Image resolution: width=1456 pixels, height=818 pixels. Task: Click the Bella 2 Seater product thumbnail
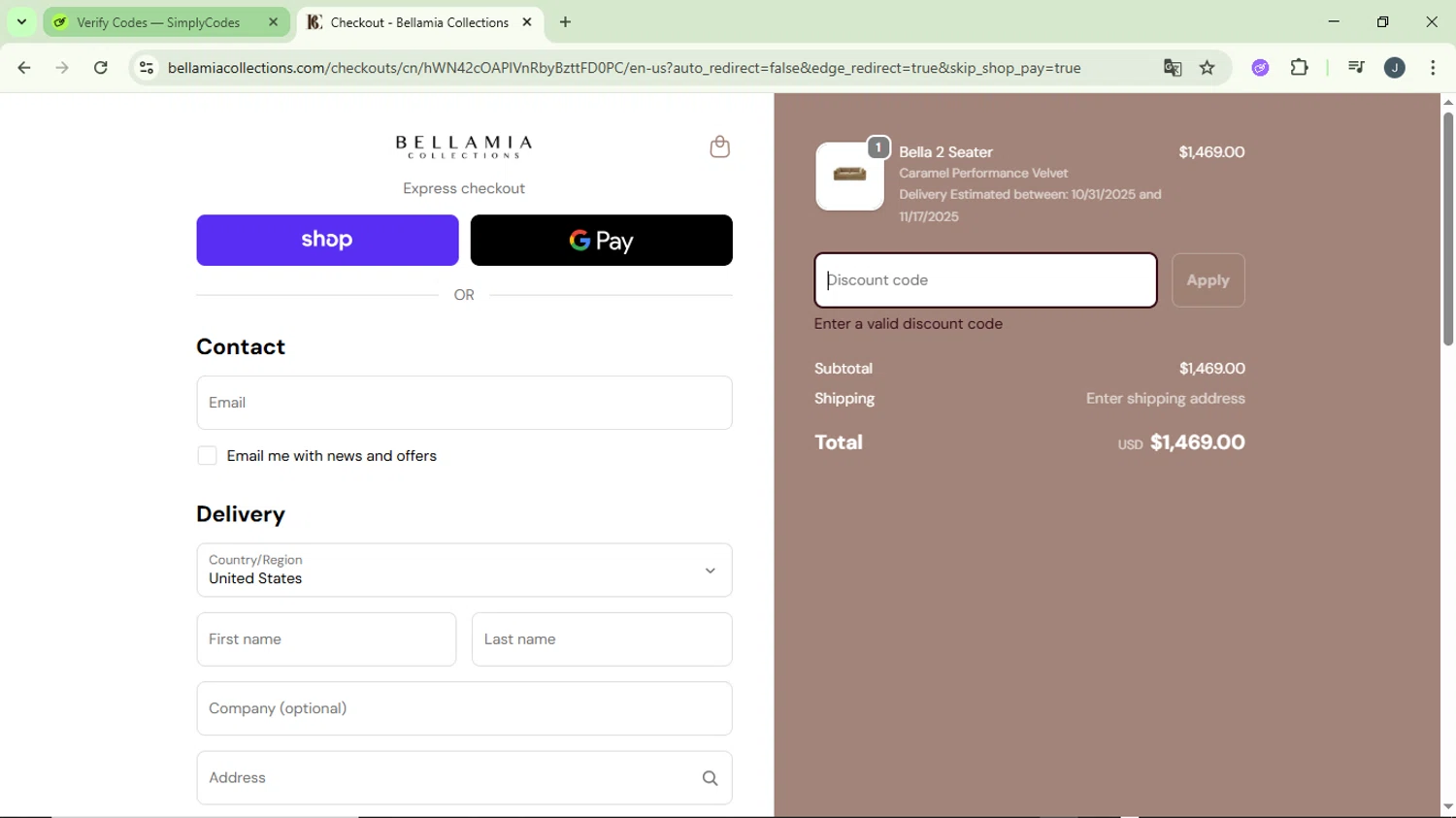[849, 177]
